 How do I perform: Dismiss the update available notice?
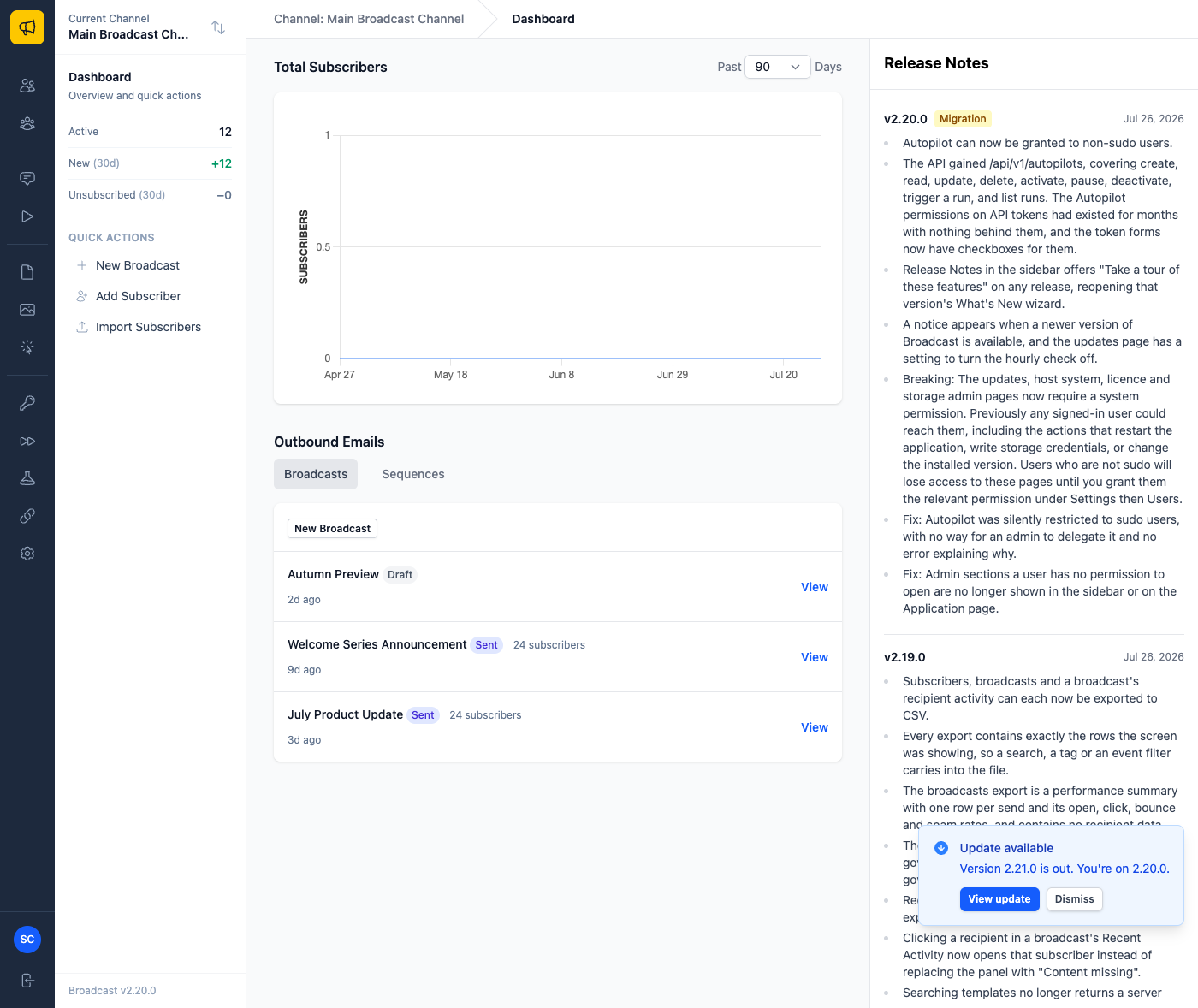coord(1075,899)
